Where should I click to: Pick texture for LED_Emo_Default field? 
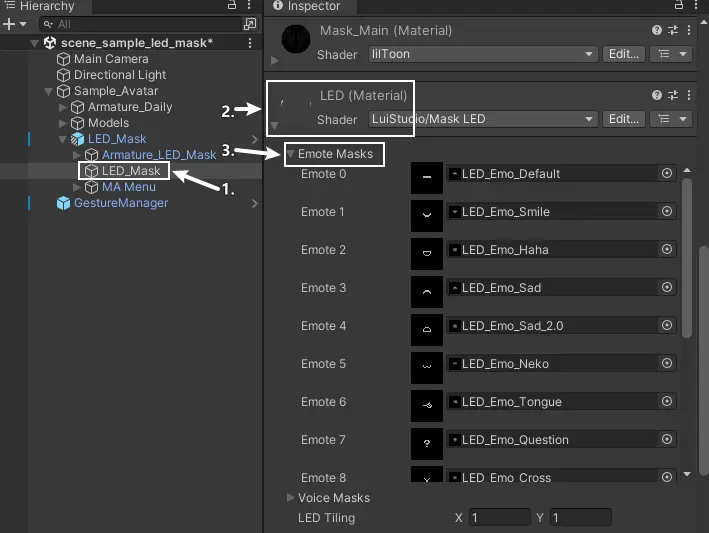[666, 173]
